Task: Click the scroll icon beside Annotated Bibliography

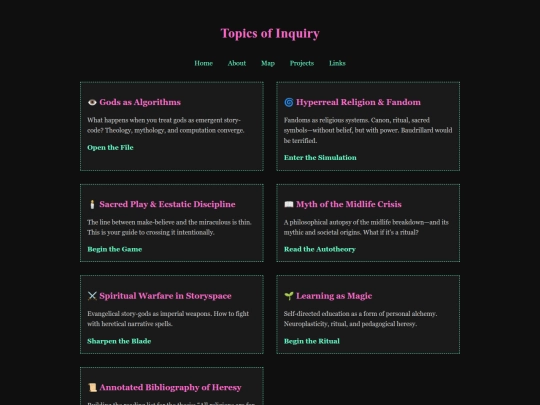Action: (92, 387)
